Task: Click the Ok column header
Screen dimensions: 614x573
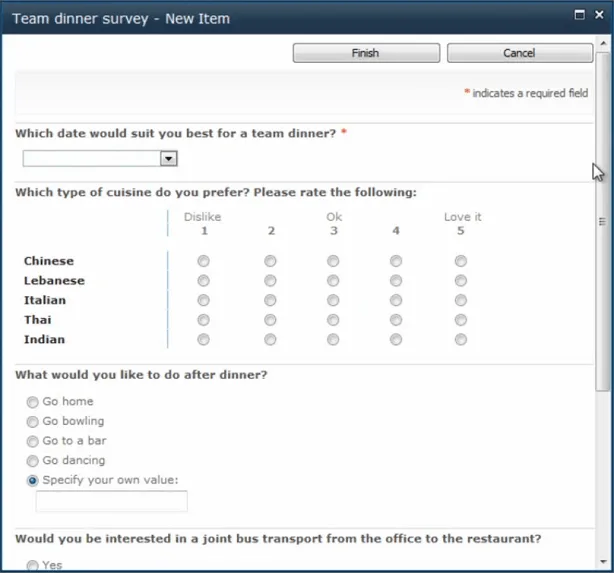Action: (334, 217)
